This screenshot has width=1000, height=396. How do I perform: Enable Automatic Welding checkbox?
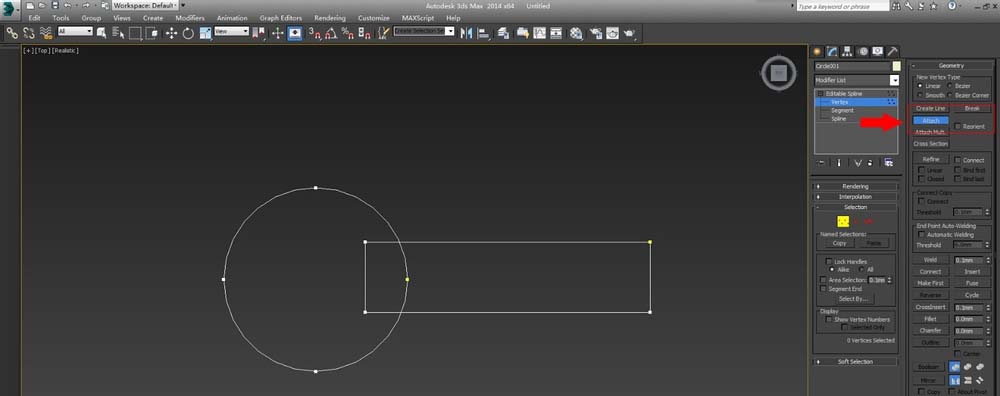click(x=922, y=235)
